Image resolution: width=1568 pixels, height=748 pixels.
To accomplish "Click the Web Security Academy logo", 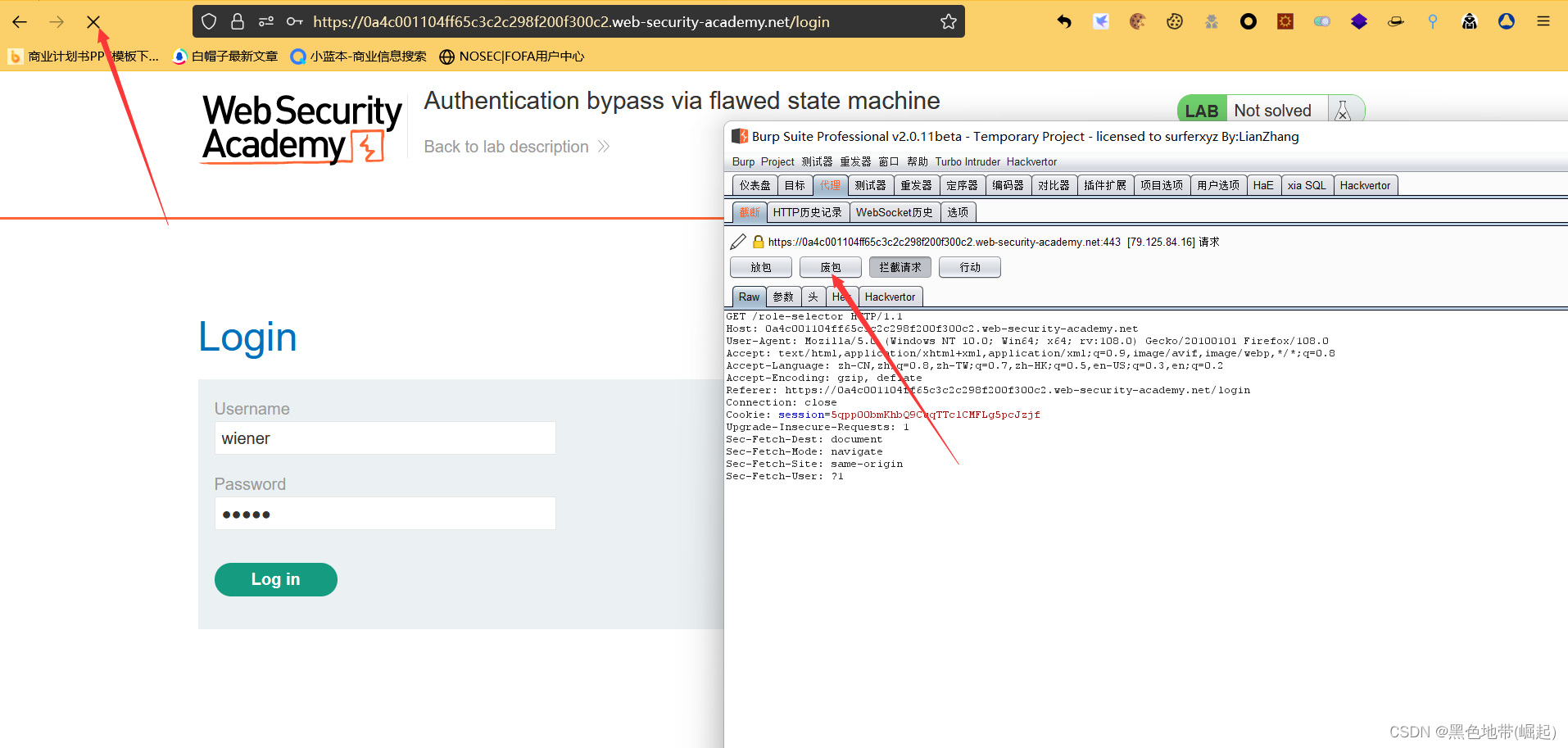I will point(301,129).
